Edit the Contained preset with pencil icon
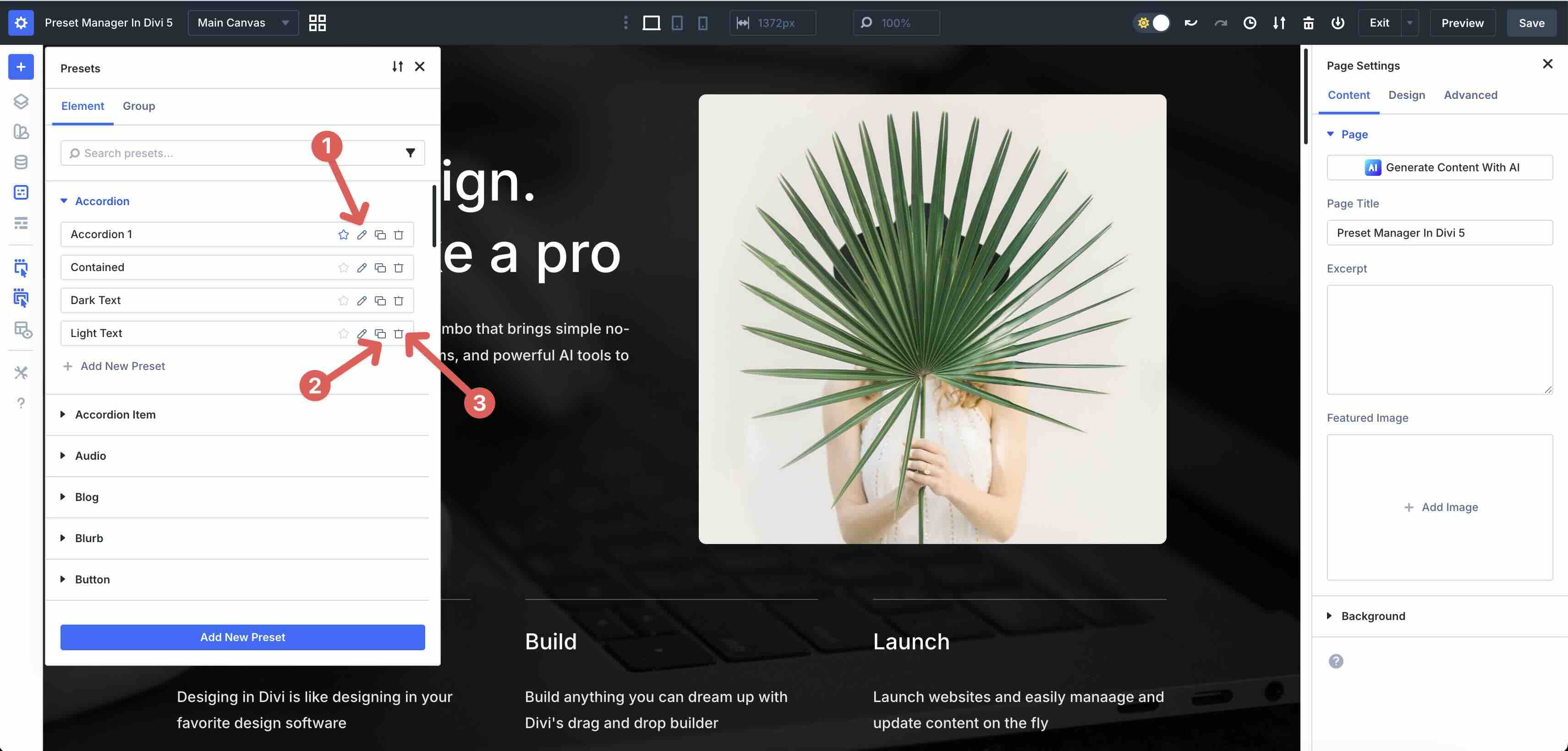The image size is (1568, 751). coord(362,267)
